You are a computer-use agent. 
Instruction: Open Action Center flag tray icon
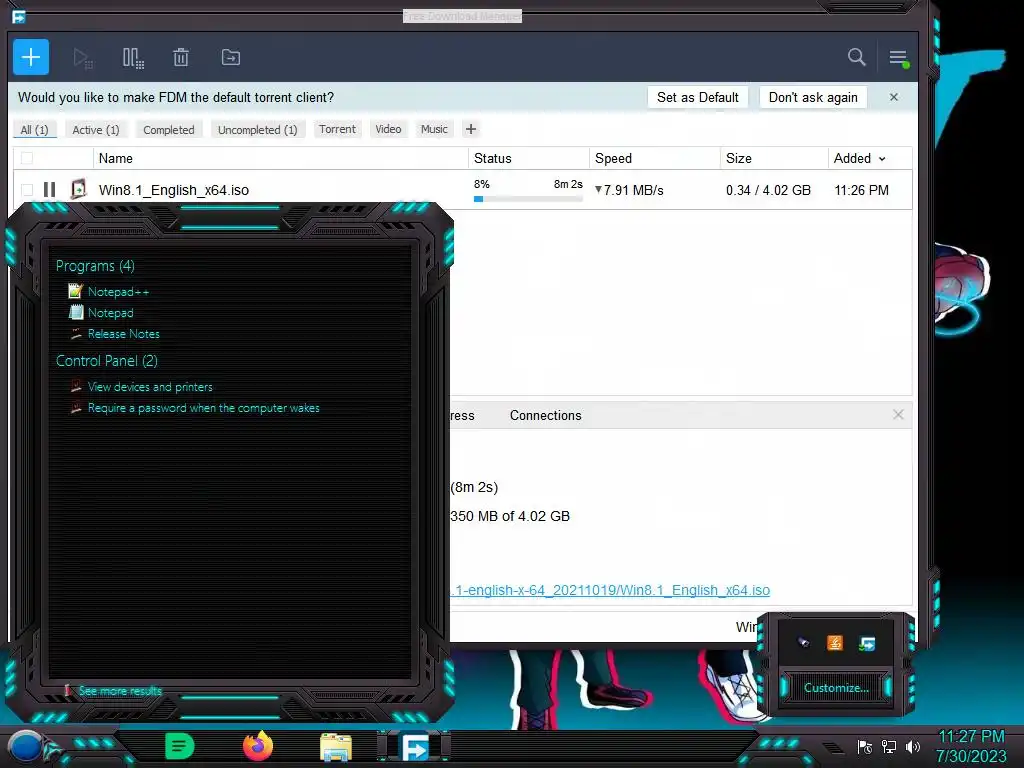coord(865,746)
